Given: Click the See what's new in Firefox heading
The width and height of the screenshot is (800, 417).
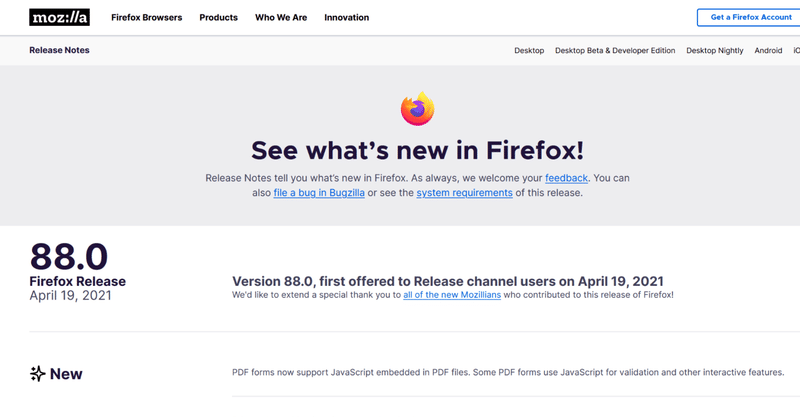Looking at the screenshot, I should (x=417, y=151).
